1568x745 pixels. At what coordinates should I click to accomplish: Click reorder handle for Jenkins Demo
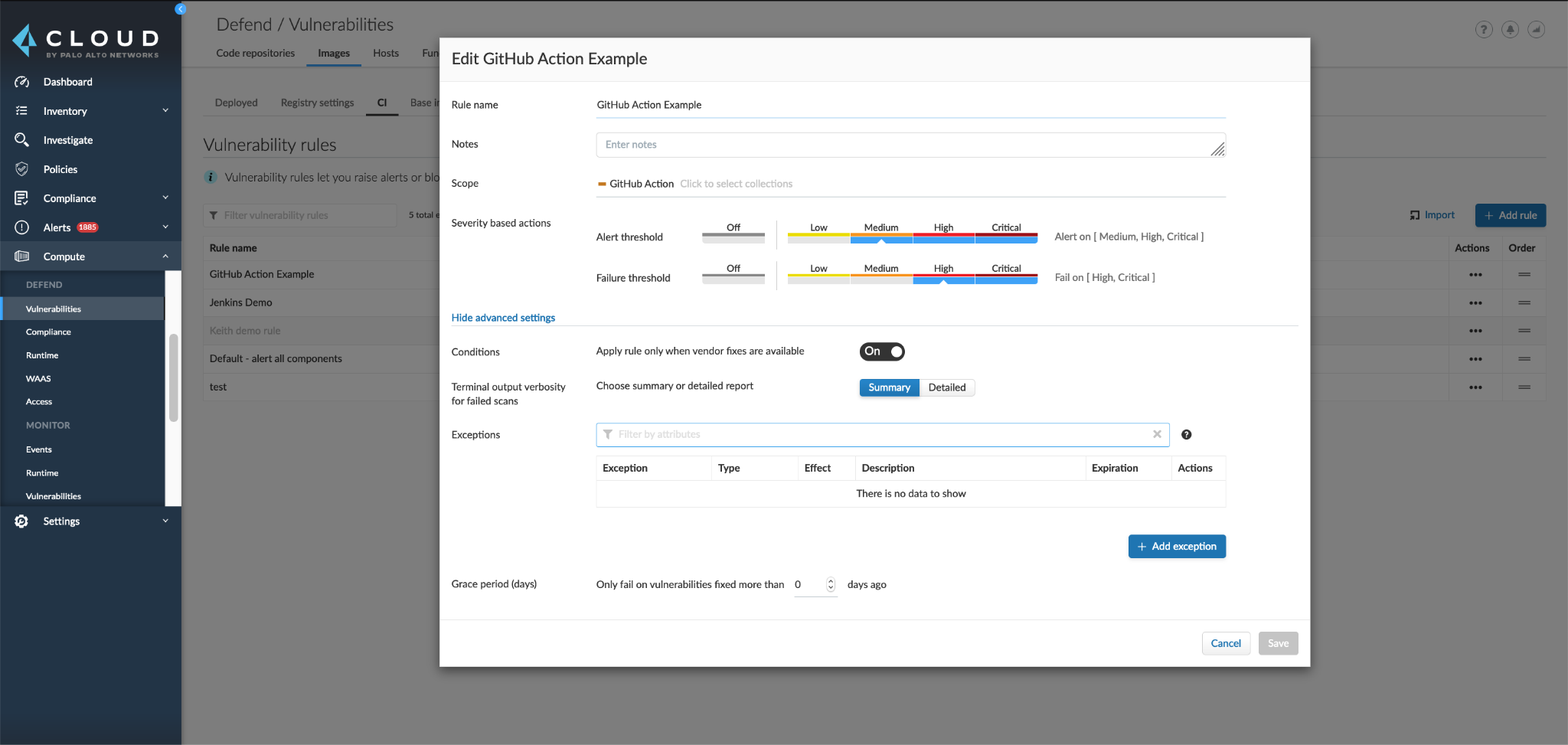1524,302
